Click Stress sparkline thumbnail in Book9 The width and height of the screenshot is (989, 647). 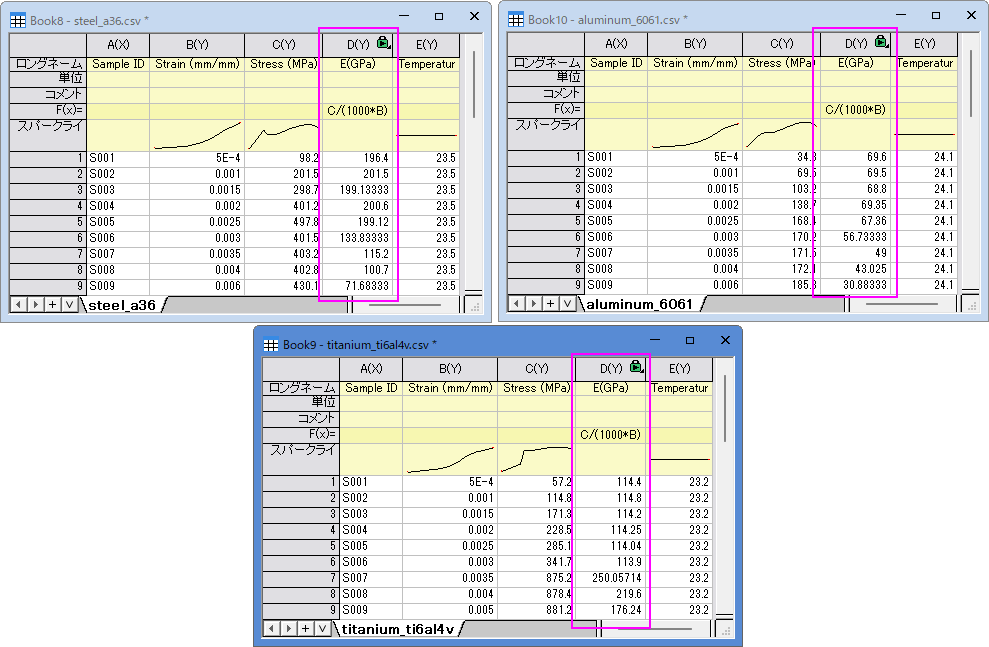tap(536, 458)
